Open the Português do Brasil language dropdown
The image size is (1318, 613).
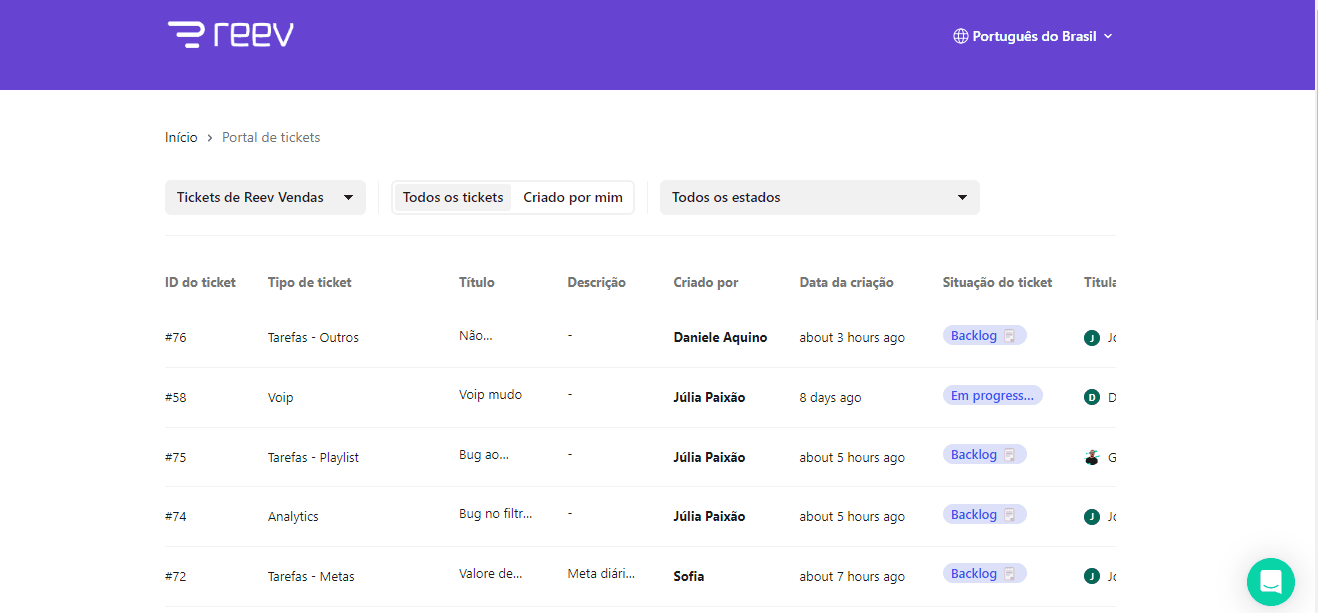1033,36
